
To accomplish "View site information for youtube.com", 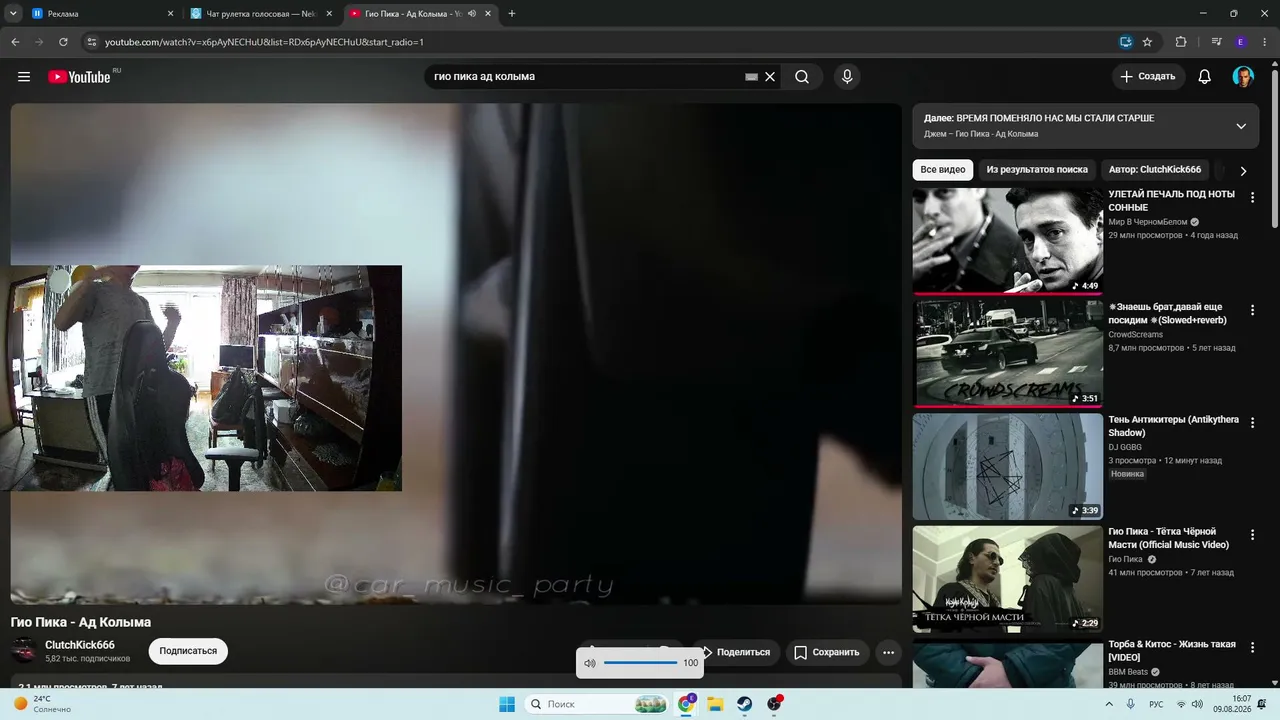I will tap(92, 42).
